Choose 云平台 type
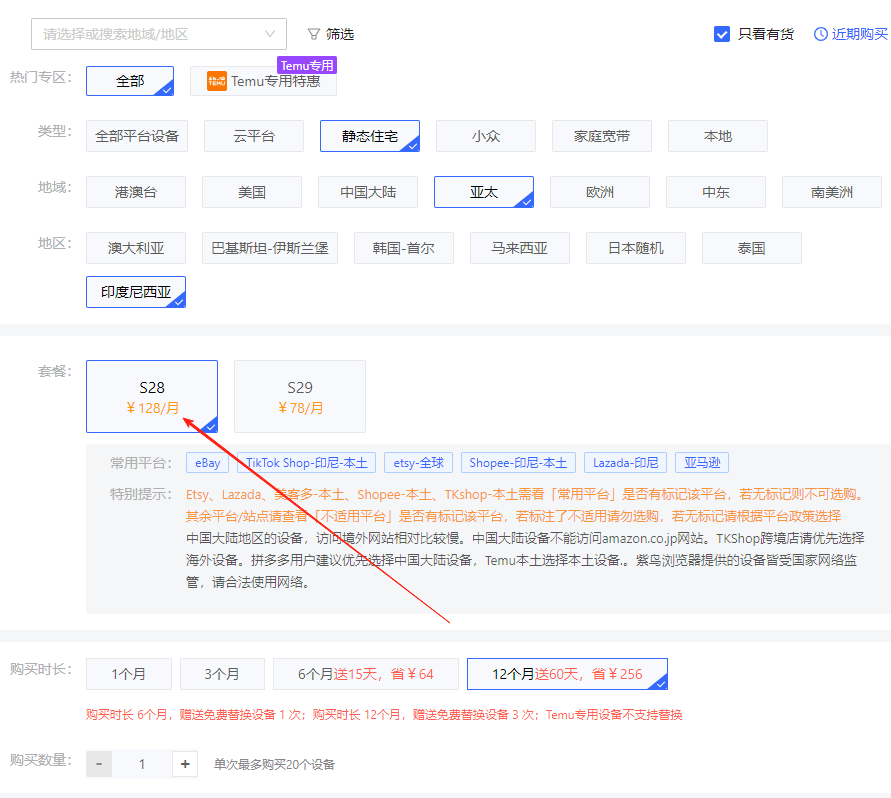The width and height of the screenshot is (891, 798). (x=254, y=136)
